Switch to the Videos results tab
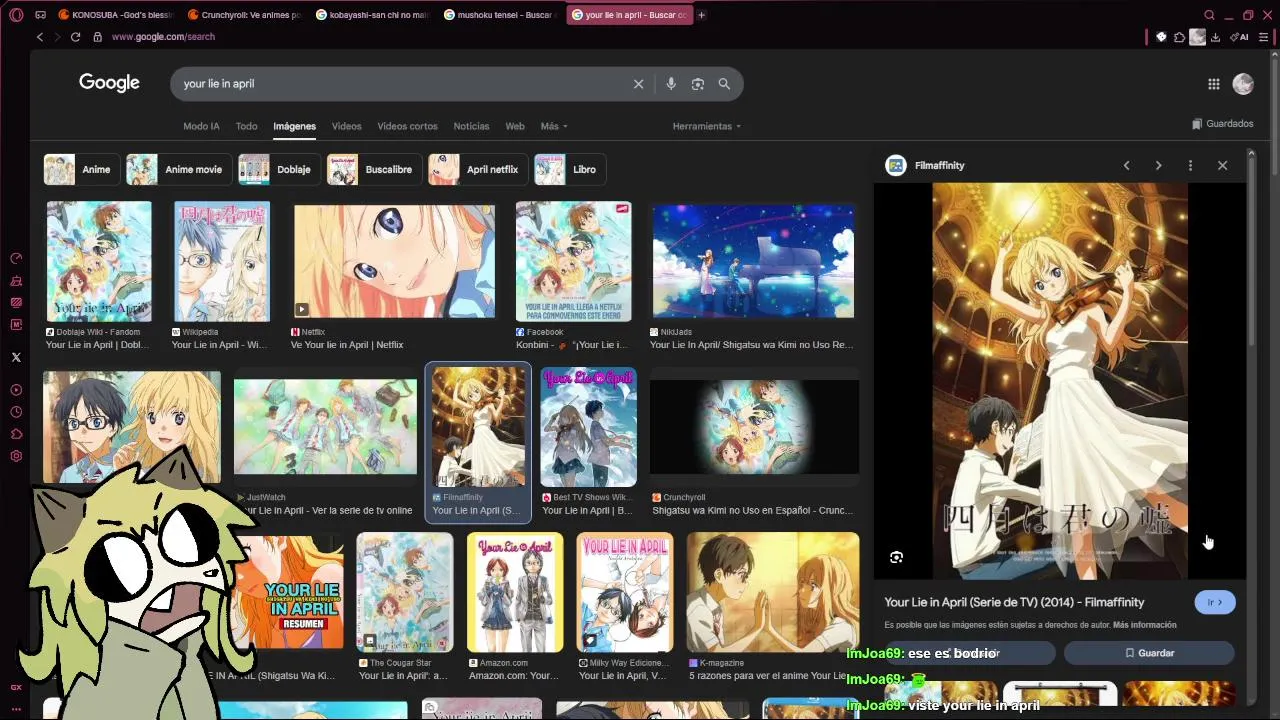The image size is (1280, 720). pyautogui.click(x=346, y=126)
